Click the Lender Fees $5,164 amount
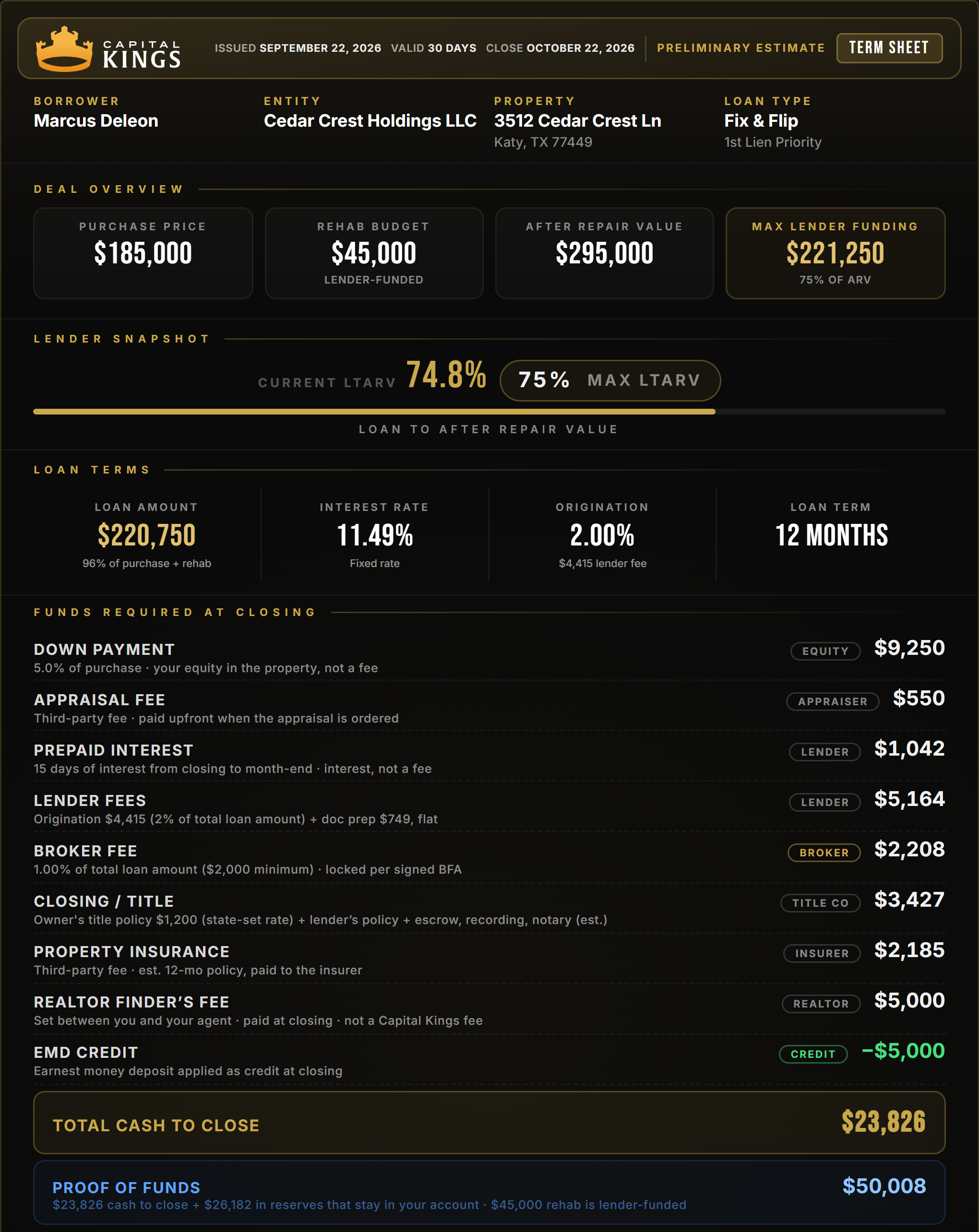This screenshot has height=1232, width=979. [909, 798]
